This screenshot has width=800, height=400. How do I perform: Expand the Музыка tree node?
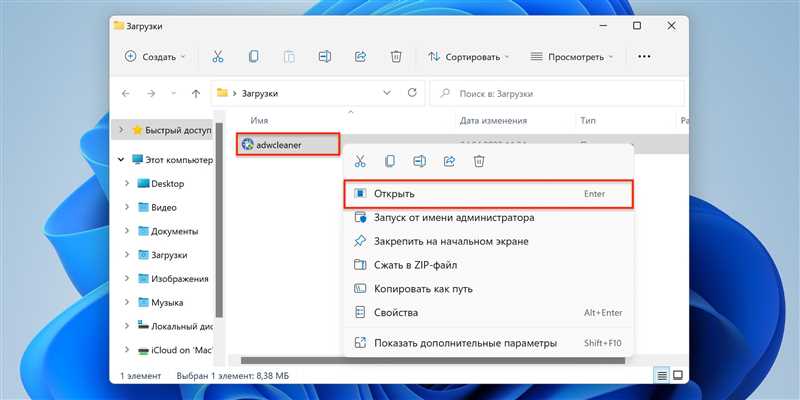[x=127, y=302]
